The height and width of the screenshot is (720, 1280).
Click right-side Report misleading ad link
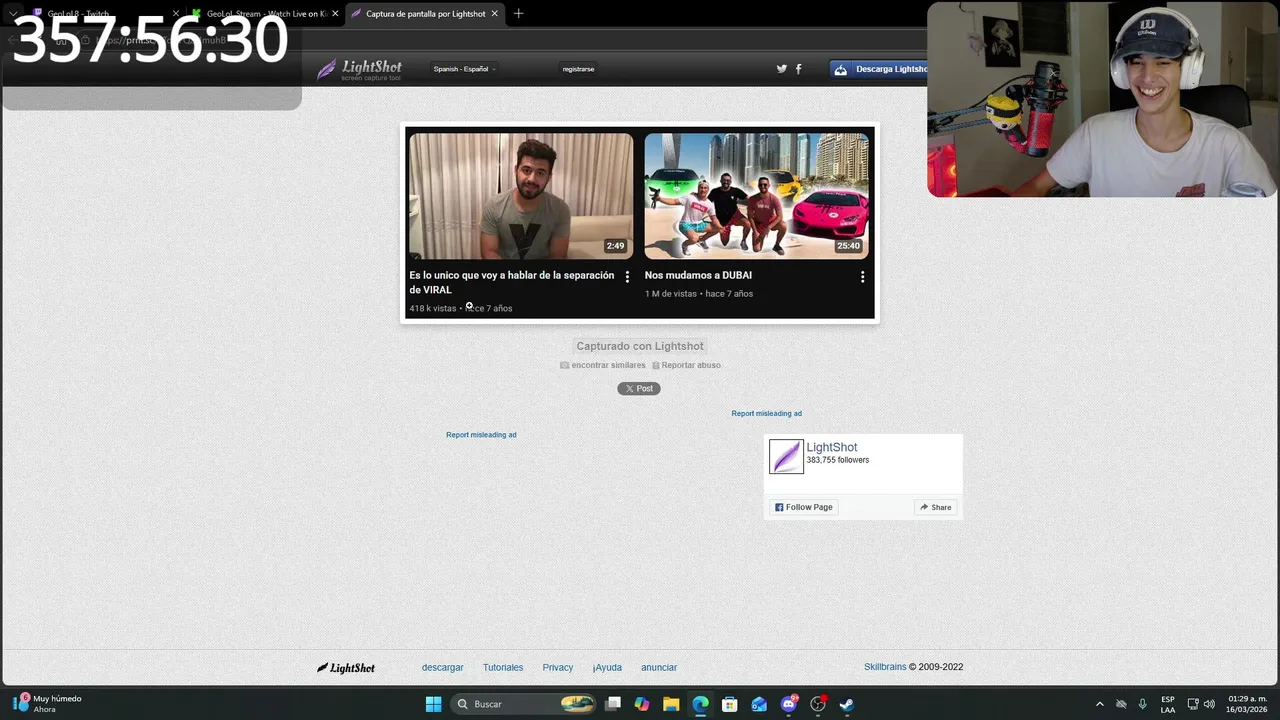pos(766,413)
